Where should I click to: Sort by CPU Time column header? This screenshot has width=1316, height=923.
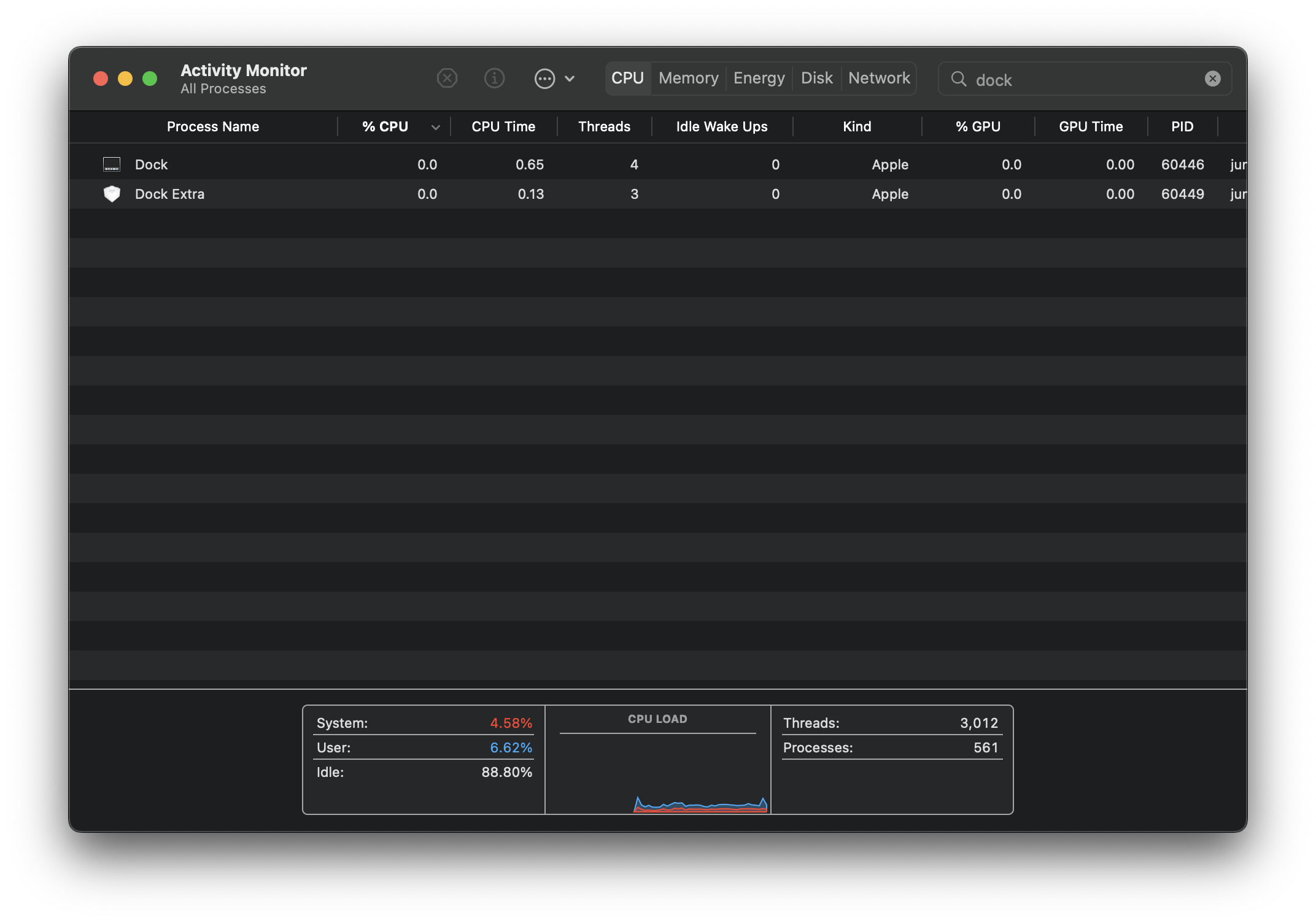503,126
